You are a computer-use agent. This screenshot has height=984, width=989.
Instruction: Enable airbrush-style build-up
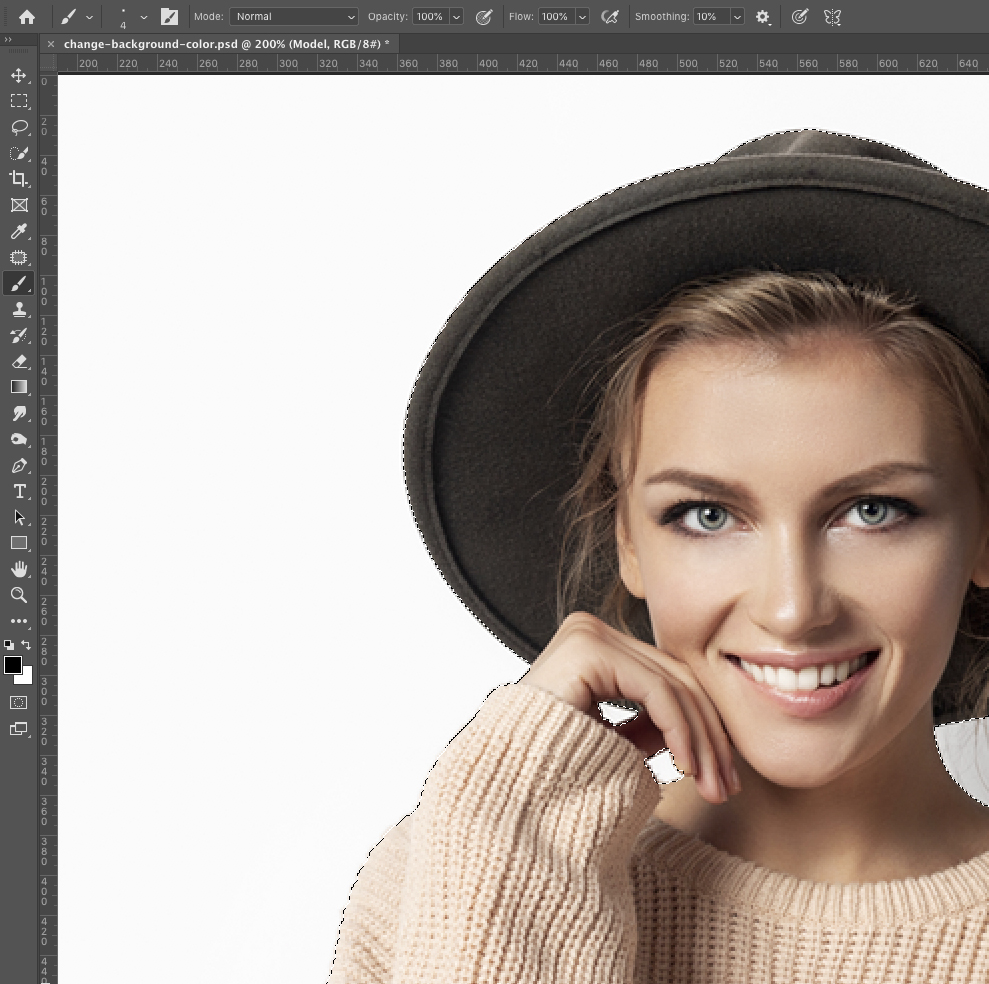click(x=609, y=17)
